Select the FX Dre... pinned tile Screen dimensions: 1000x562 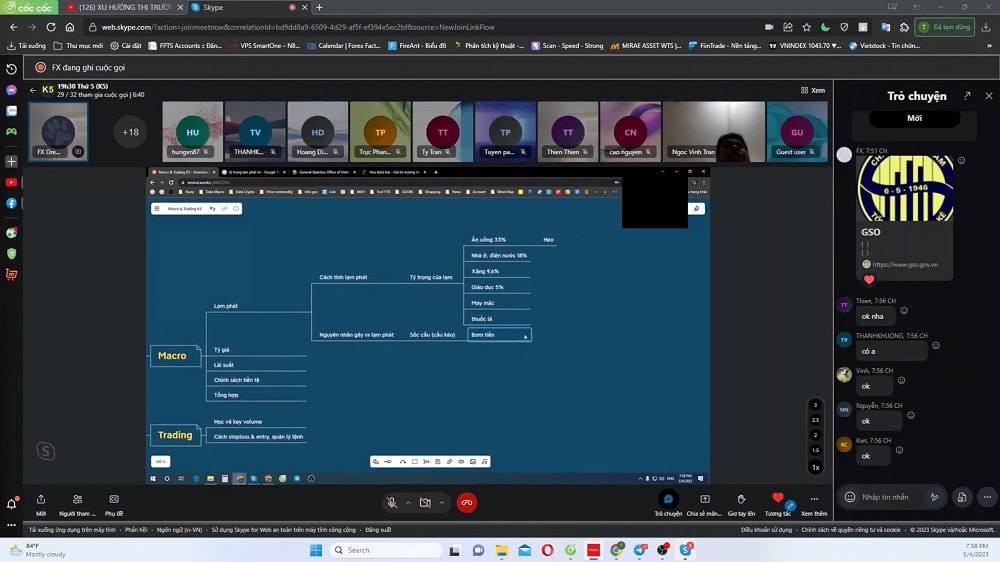pos(58,131)
